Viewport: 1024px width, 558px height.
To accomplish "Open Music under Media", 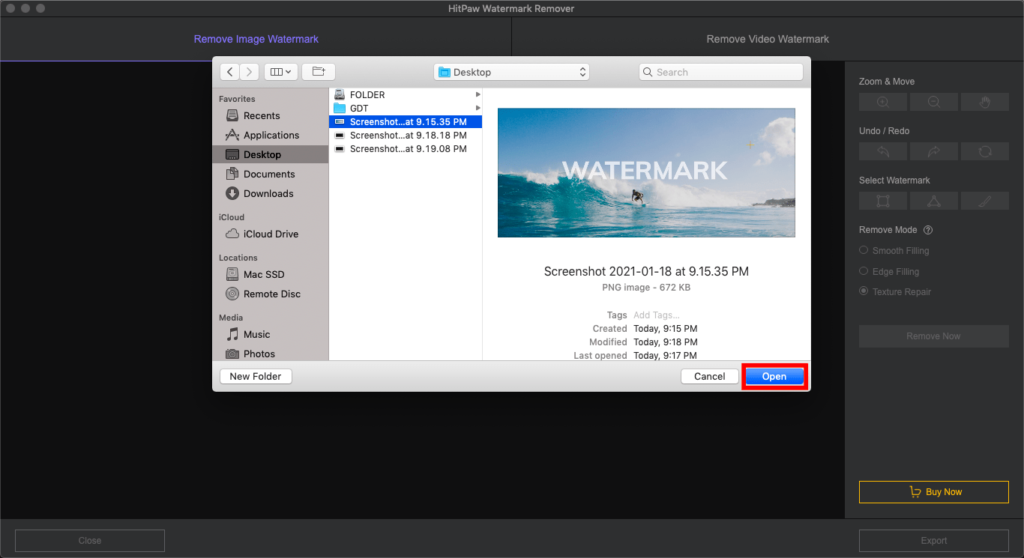I will [x=270, y=335].
